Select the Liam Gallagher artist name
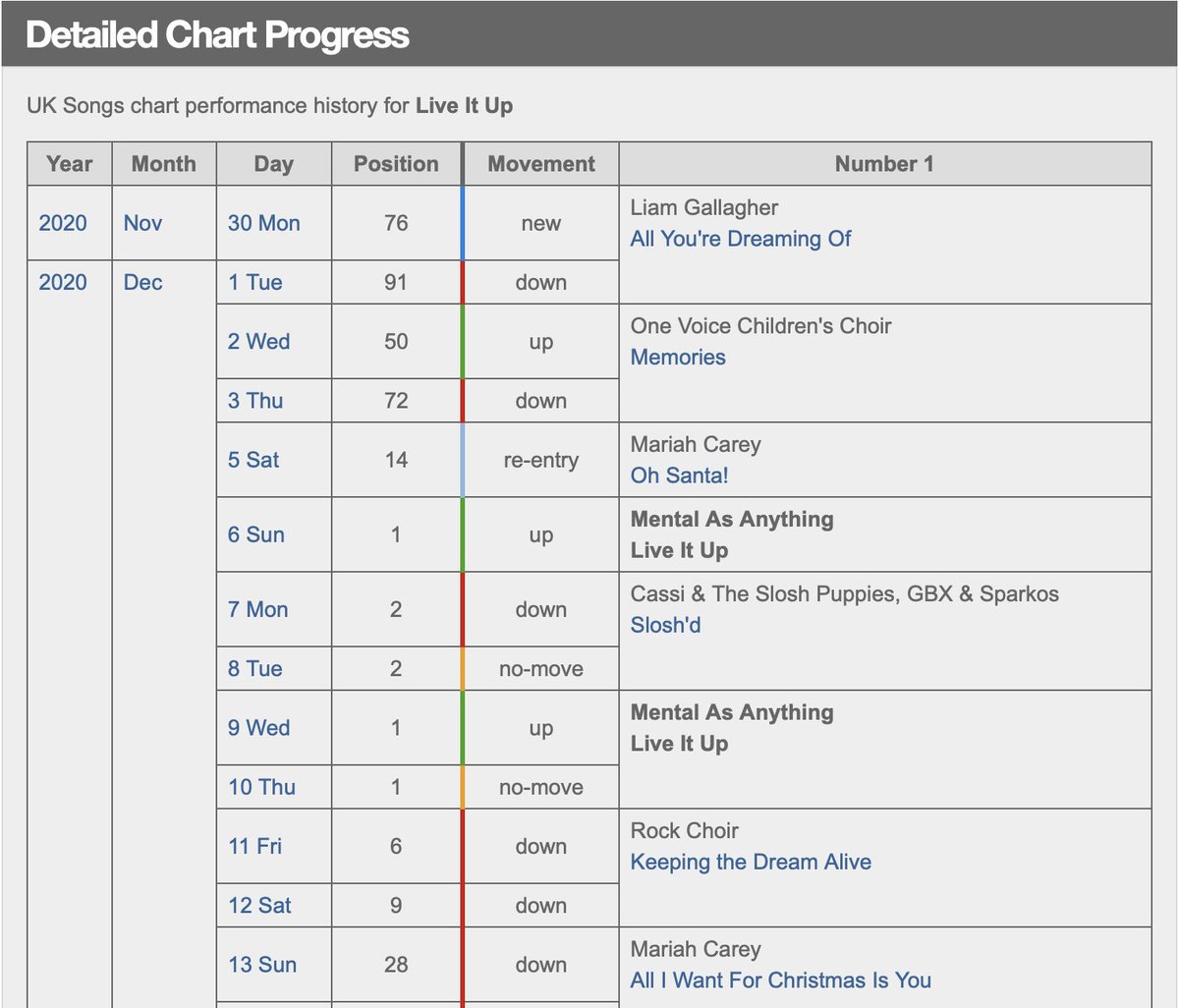The image size is (1179, 1008). (x=704, y=207)
